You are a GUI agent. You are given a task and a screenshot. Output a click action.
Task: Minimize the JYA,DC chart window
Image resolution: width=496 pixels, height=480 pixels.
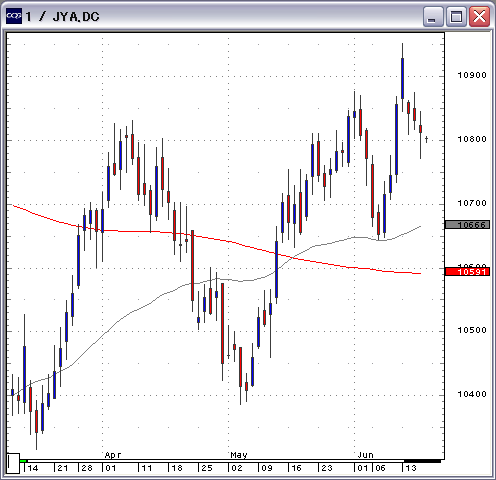[433, 17]
